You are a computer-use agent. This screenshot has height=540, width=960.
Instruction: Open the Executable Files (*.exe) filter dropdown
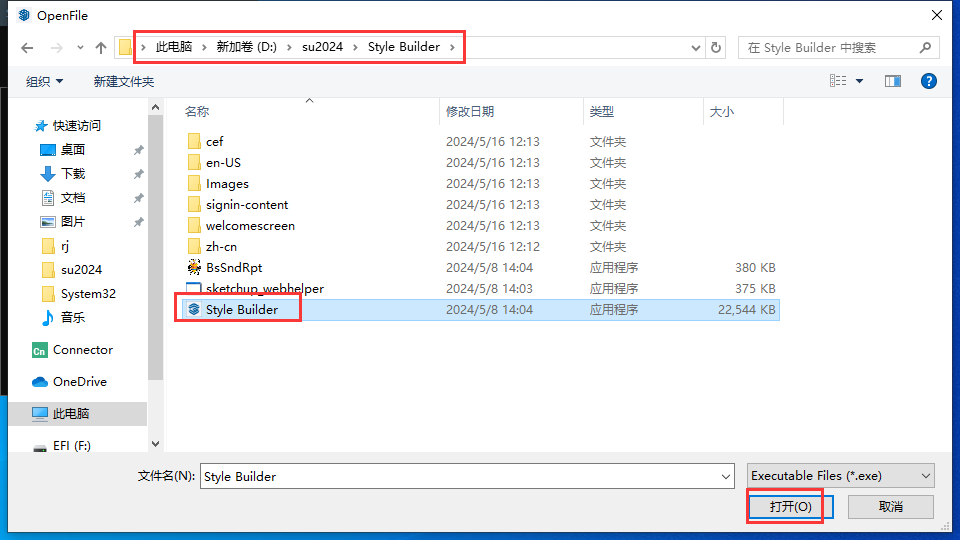(x=841, y=476)
